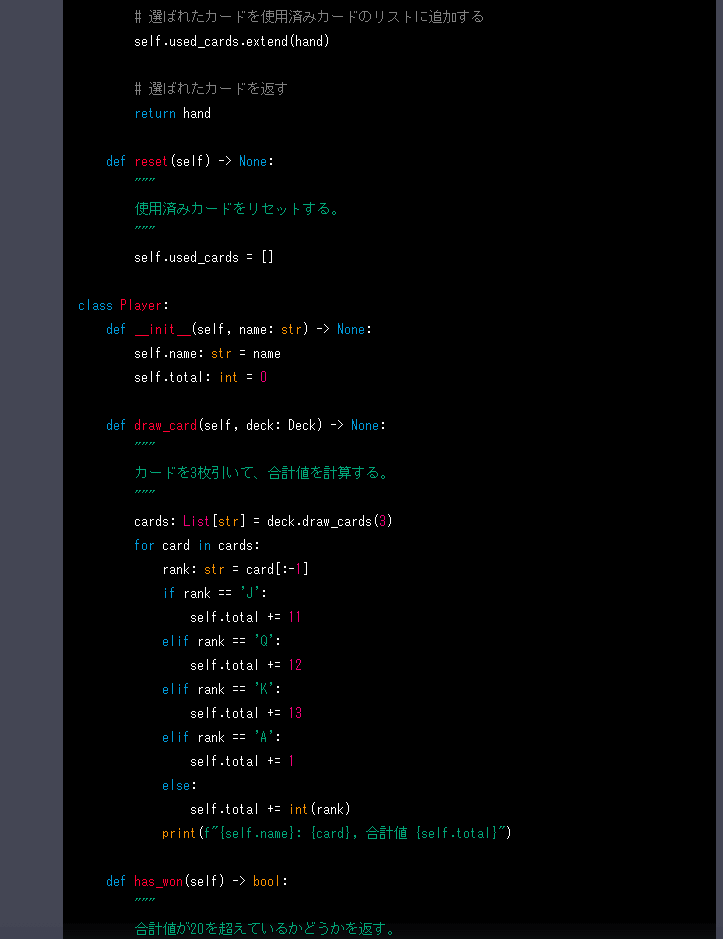Click the line 'self.total += 13'

click(246, 713)
